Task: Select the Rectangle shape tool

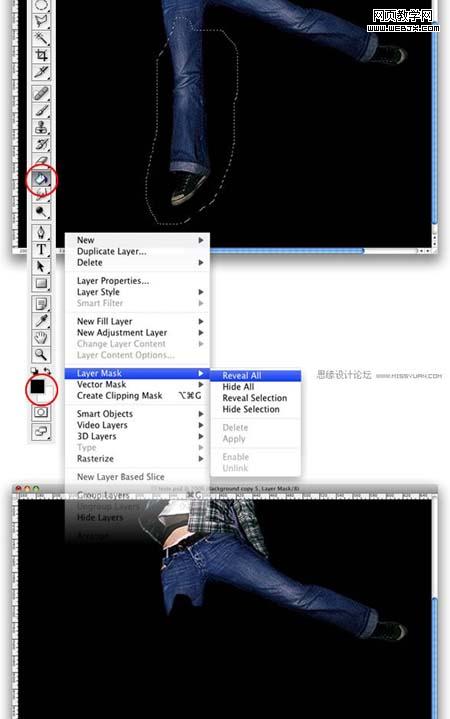Action: point(41,283)
